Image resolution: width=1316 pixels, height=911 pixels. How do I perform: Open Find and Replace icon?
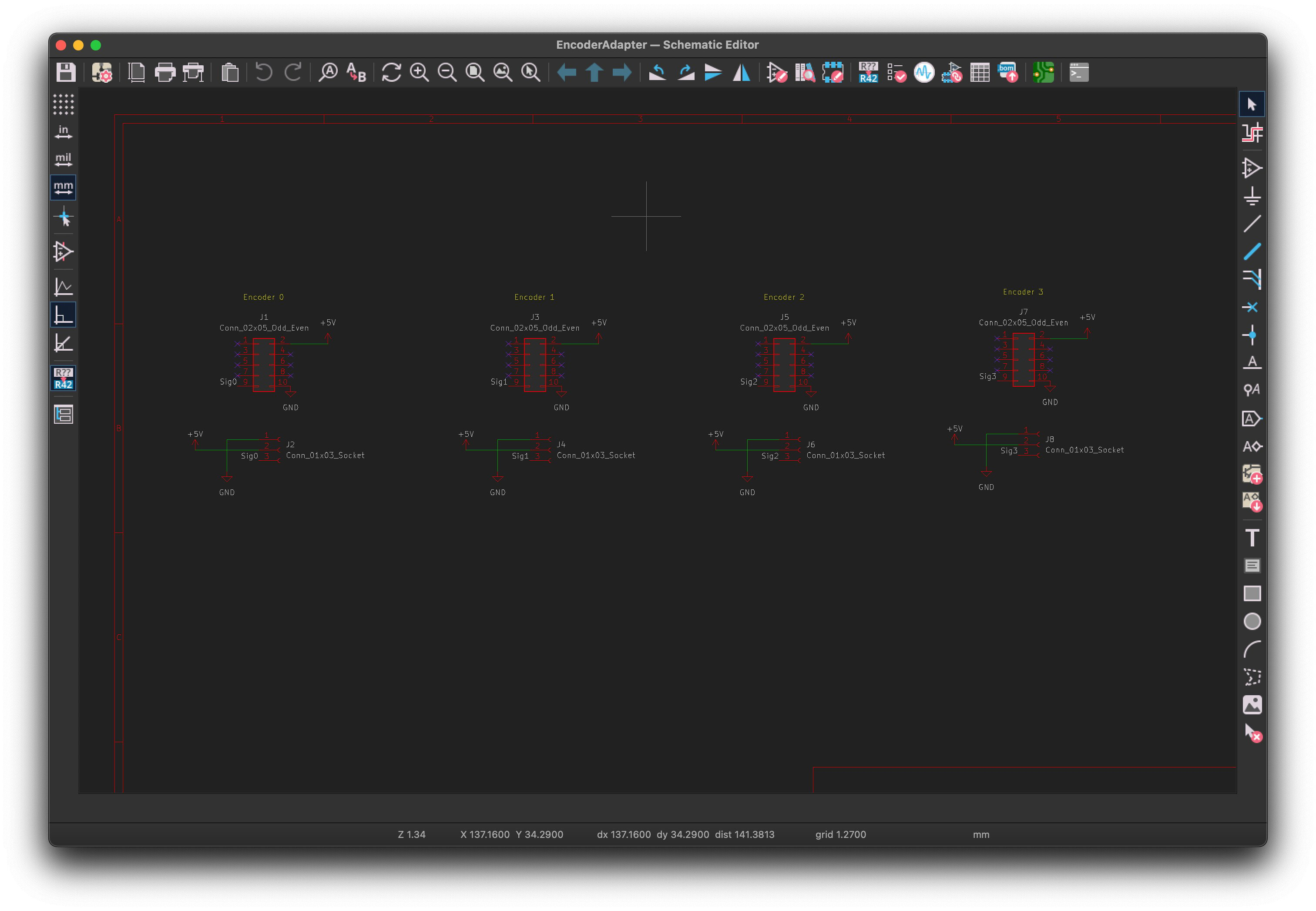tap(356, 73)
